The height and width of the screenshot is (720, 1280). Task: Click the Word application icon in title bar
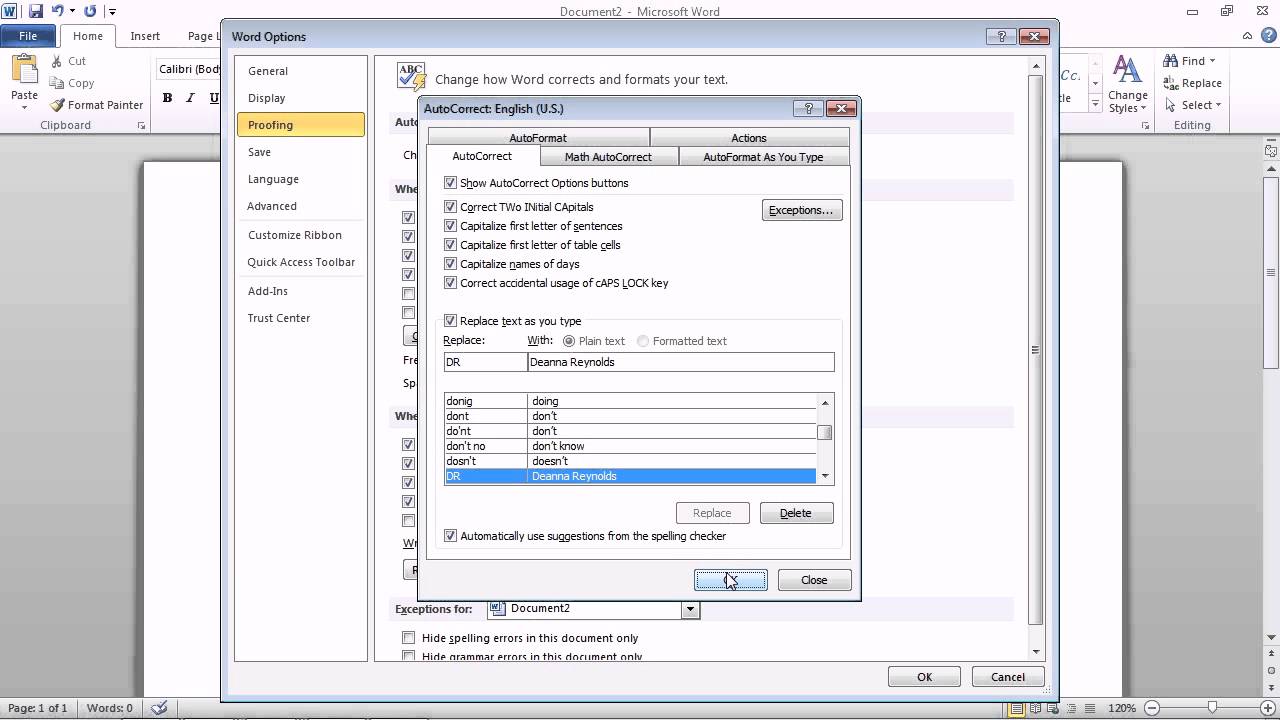(10, 12)
